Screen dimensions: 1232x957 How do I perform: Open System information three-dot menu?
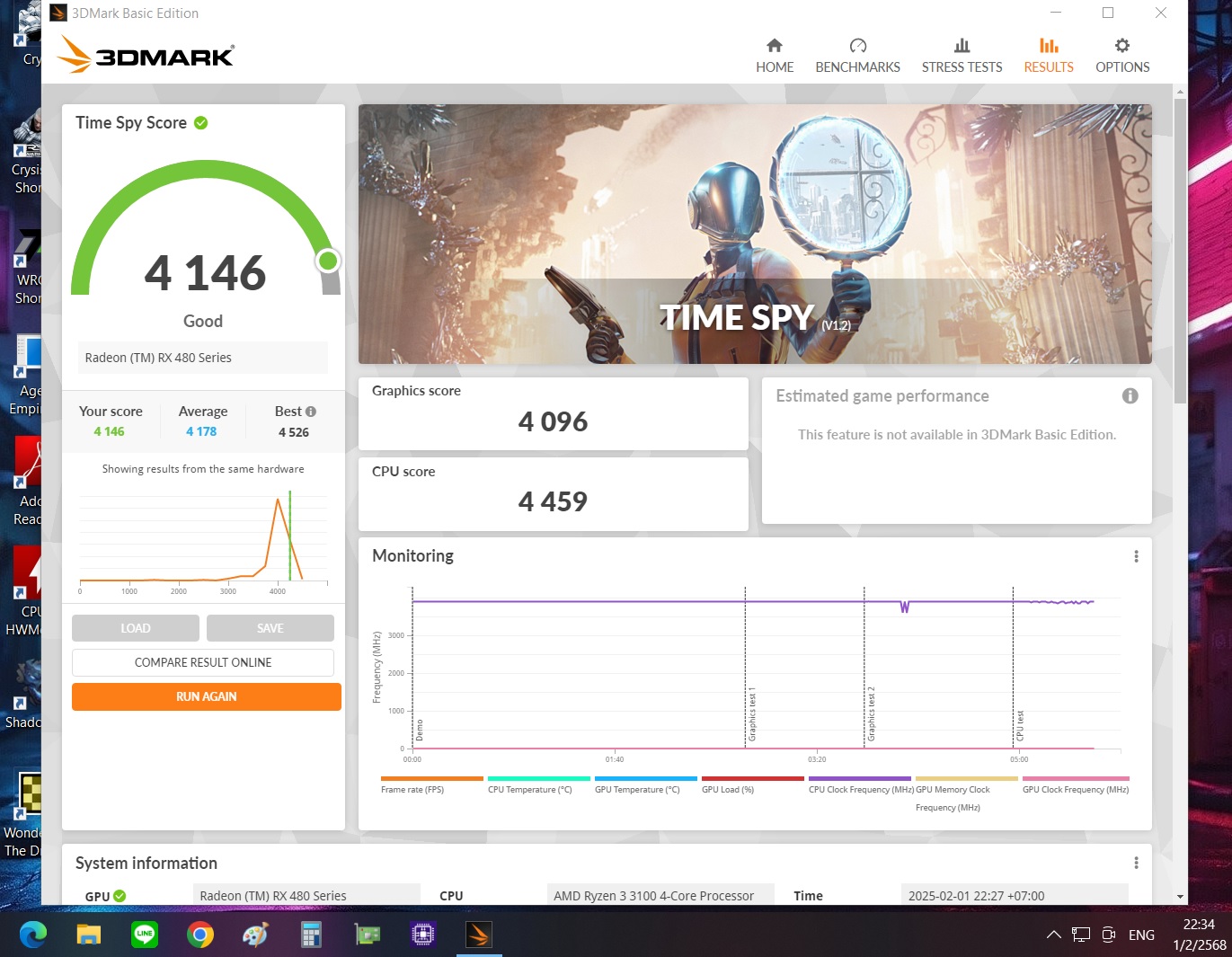coord(1136,863)
